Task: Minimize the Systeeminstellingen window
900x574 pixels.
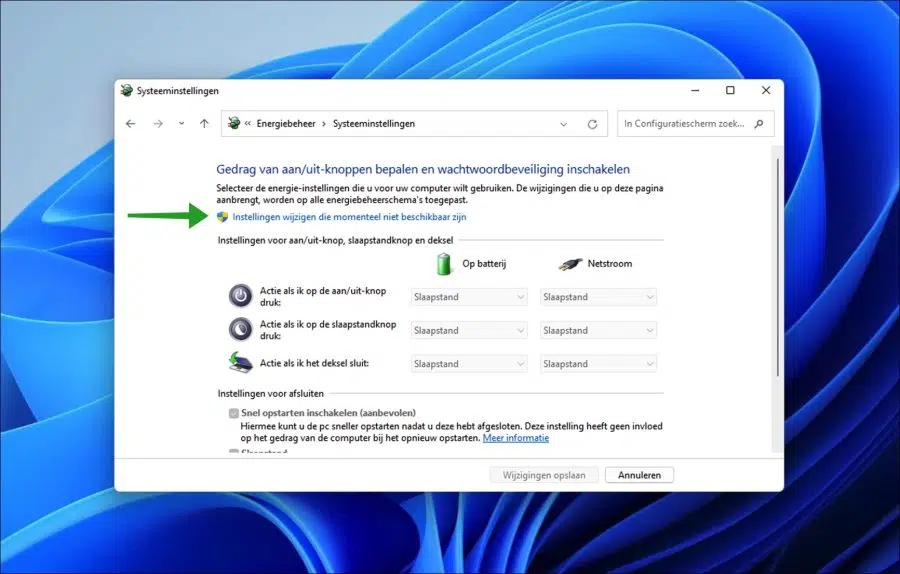Action: point(695,91)
